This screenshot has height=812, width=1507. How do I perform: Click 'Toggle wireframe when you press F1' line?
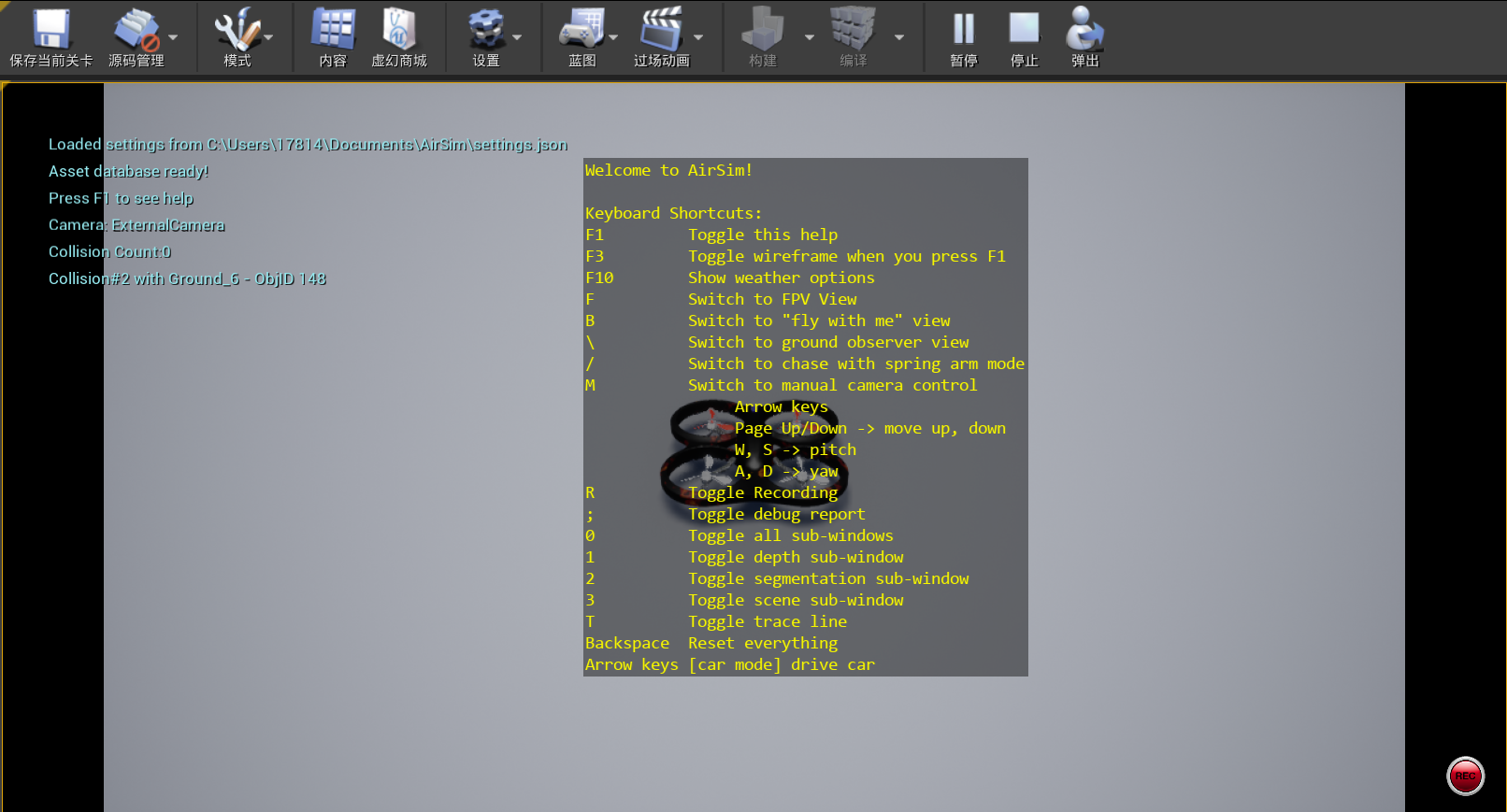(847, 256)
